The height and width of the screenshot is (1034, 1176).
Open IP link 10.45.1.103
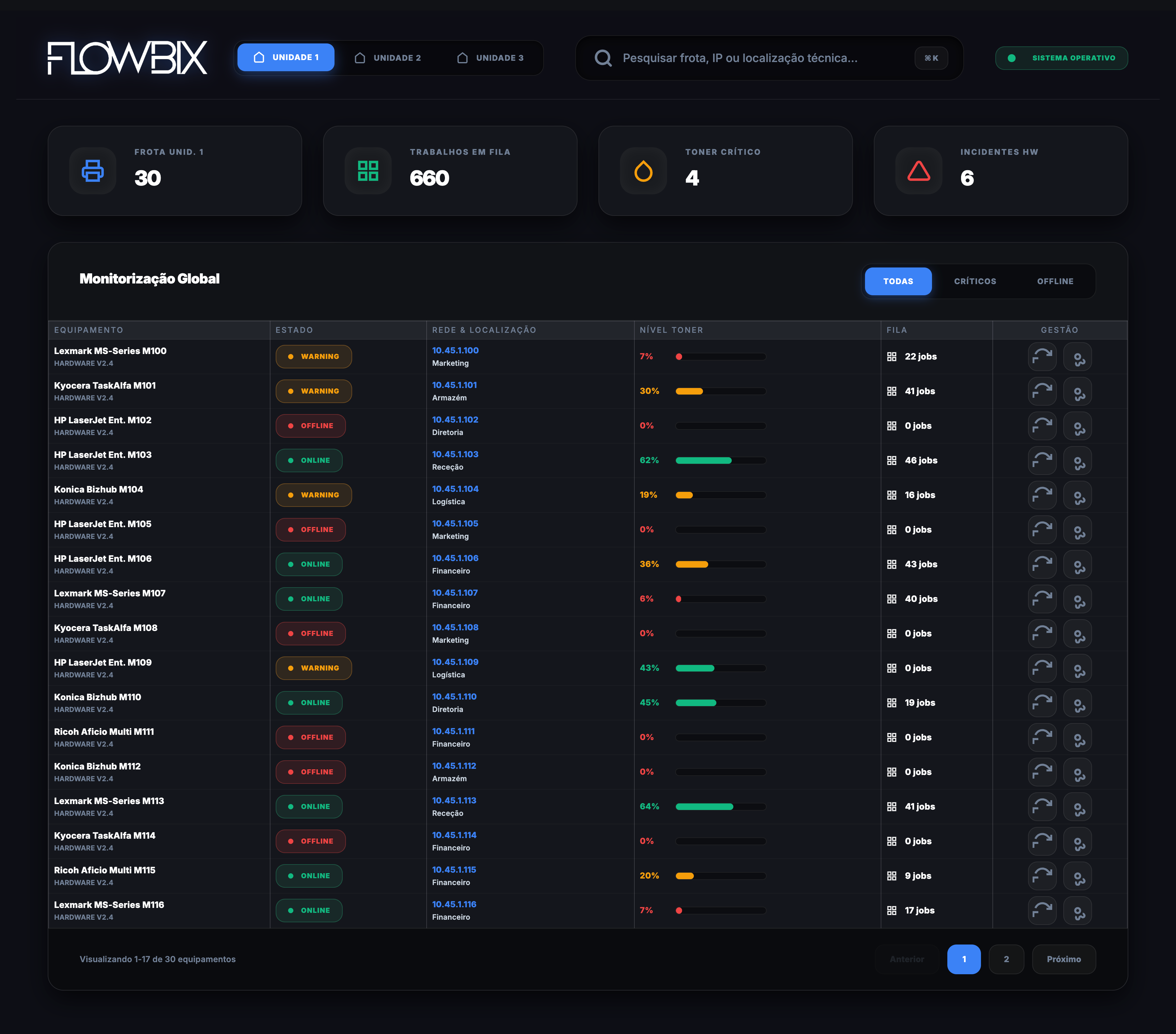455,454
